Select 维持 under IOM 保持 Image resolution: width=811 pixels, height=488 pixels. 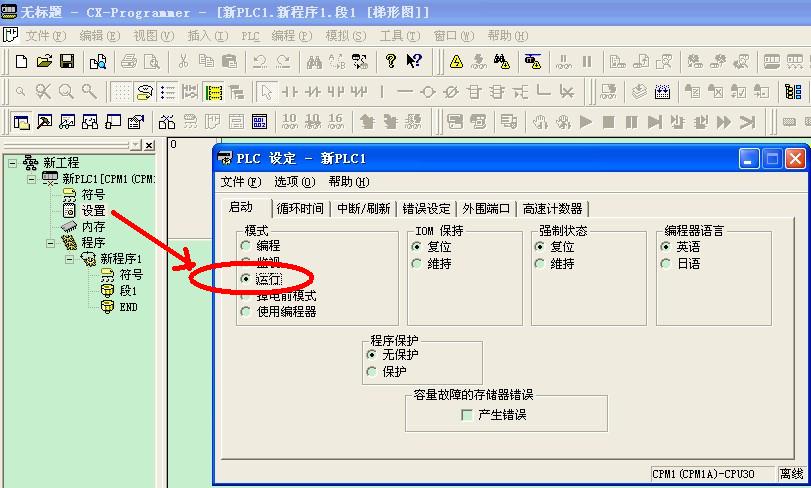pyautogui.click(x=418, y=264)
